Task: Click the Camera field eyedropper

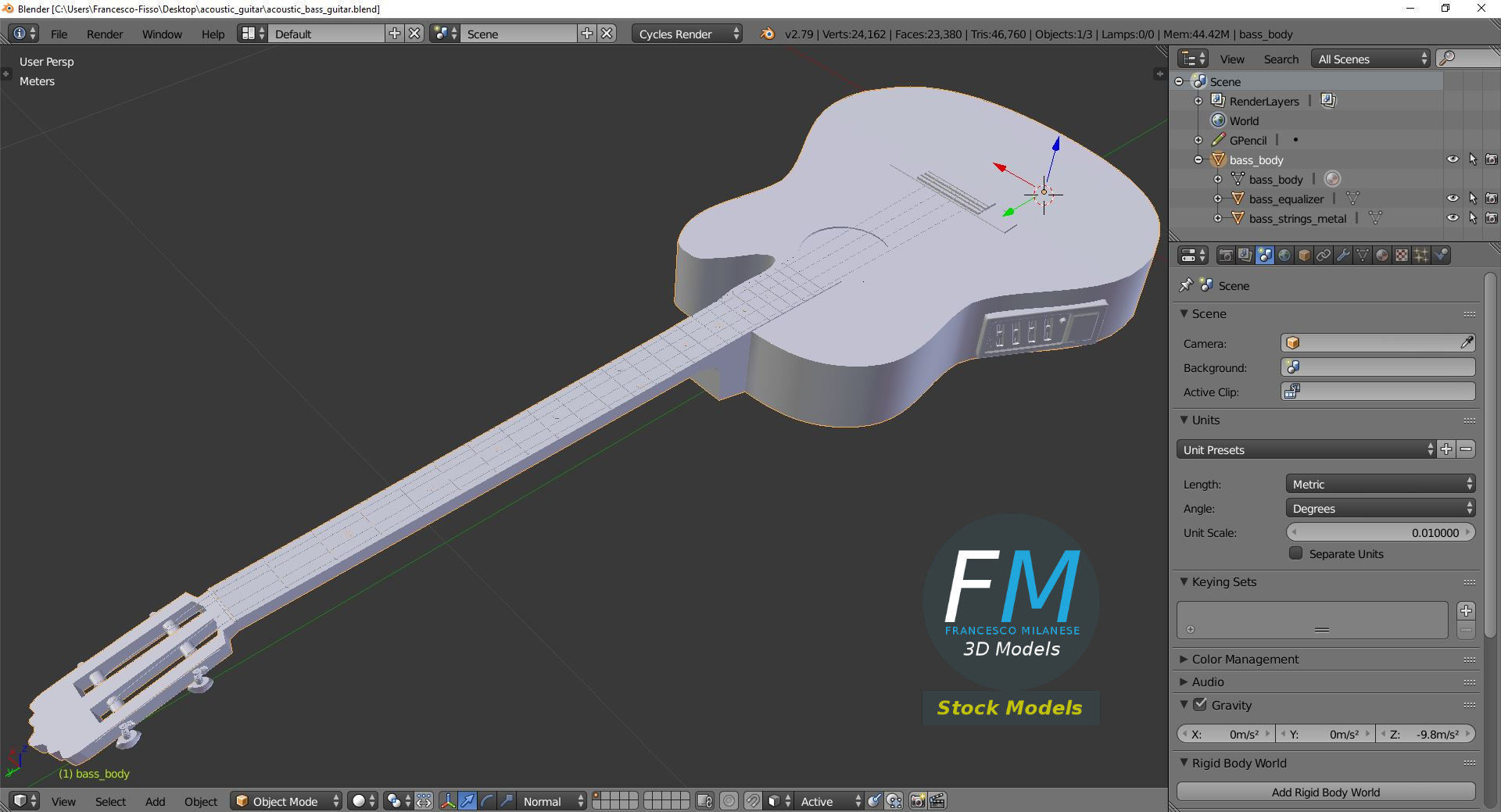Action: tap(1467, 343)
